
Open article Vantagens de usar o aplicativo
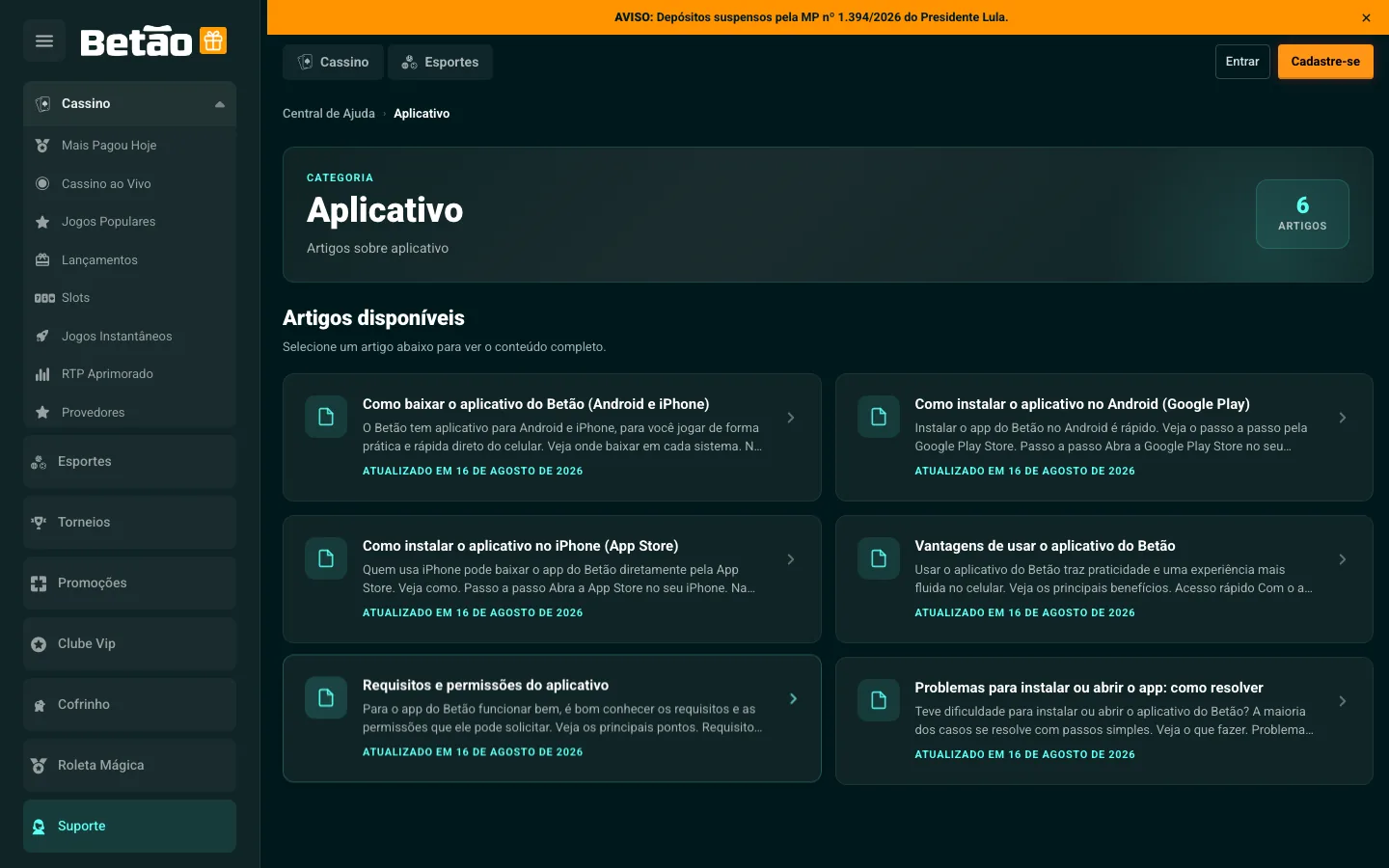pos(1104,579)
